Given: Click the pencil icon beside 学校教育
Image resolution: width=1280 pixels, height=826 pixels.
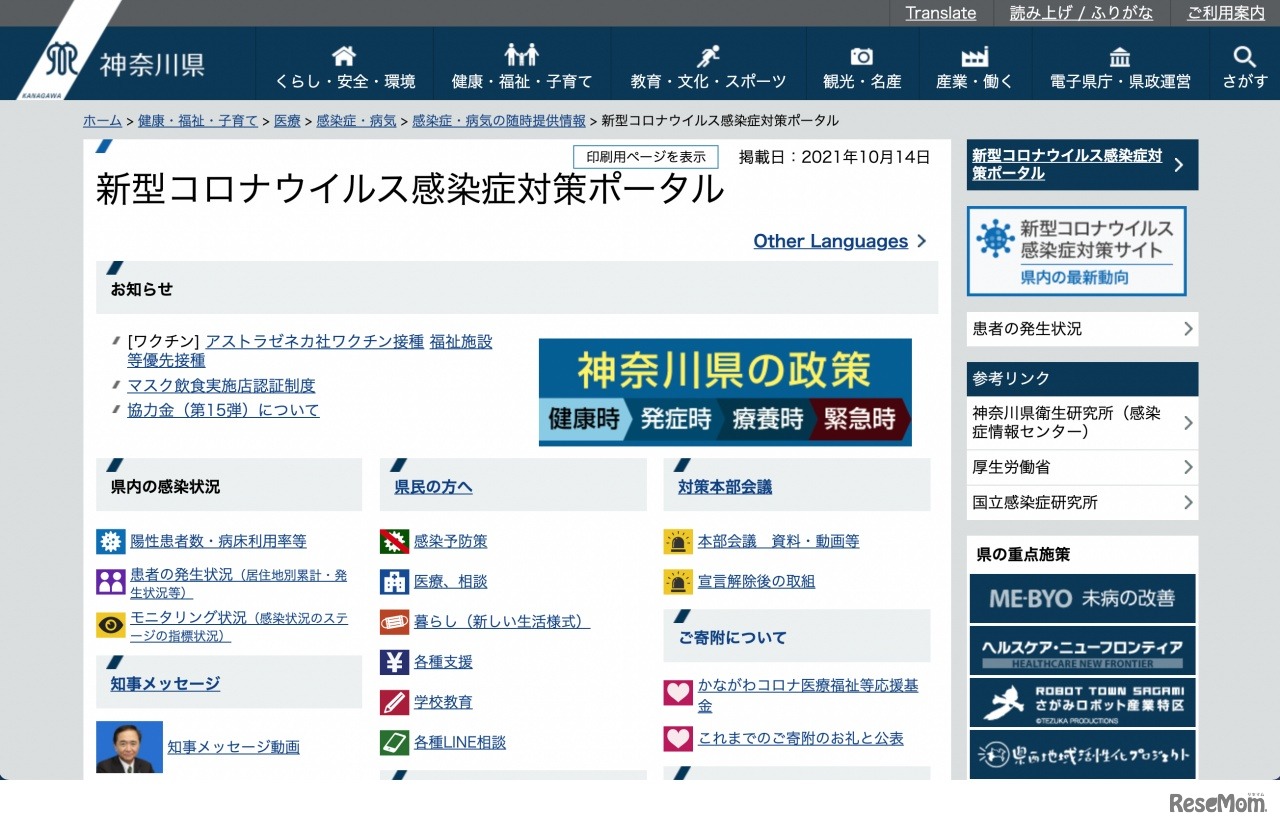Looking at the screenshot, I should (x=393, y=701).
